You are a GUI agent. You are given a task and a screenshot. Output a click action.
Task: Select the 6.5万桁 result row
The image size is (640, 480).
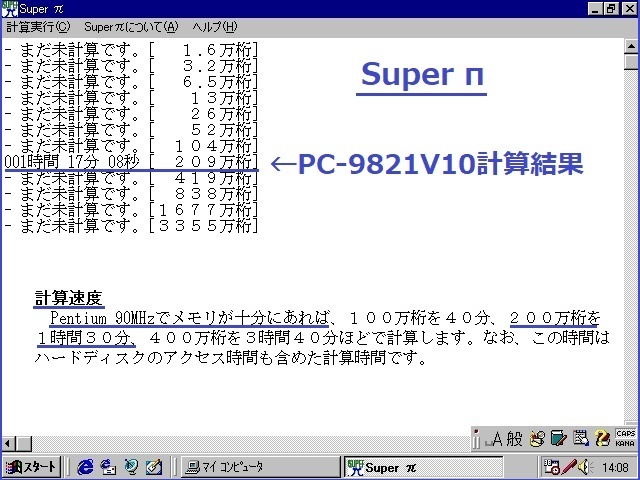(131, 82)
